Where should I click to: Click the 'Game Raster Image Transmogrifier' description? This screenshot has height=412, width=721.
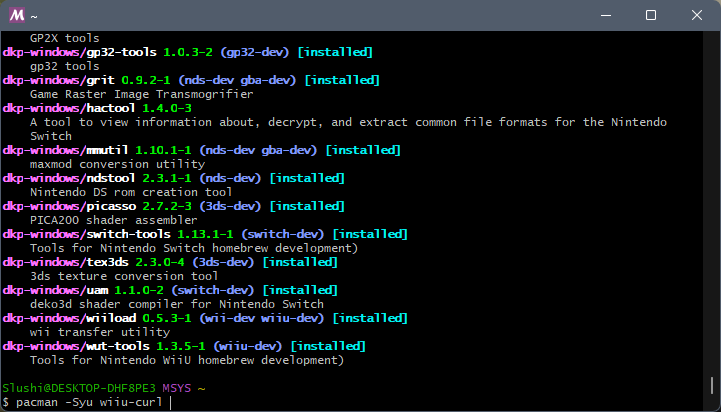click(x=142, y=94)
